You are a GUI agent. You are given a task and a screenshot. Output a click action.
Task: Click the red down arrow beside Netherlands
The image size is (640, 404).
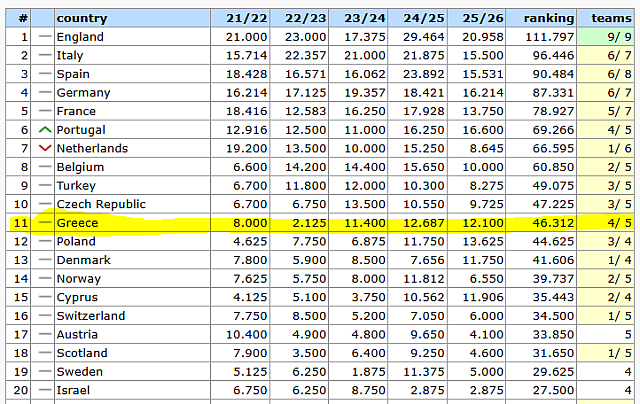(44, 149)
